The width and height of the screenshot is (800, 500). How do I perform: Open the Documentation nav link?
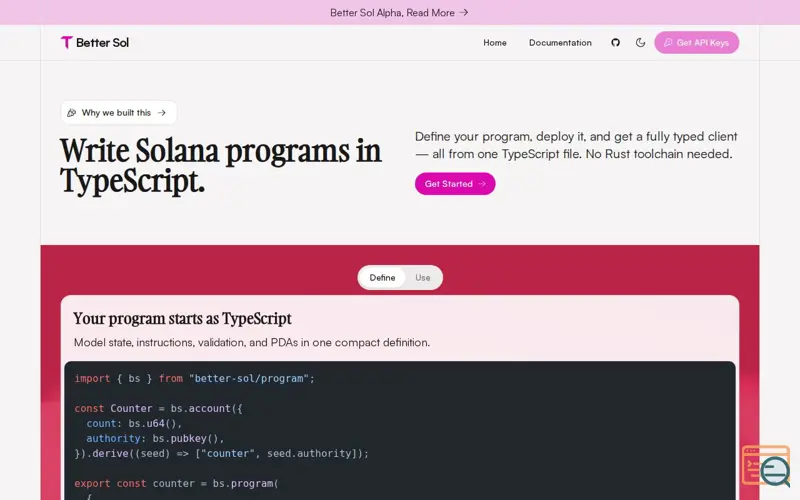tap(560, 43)
